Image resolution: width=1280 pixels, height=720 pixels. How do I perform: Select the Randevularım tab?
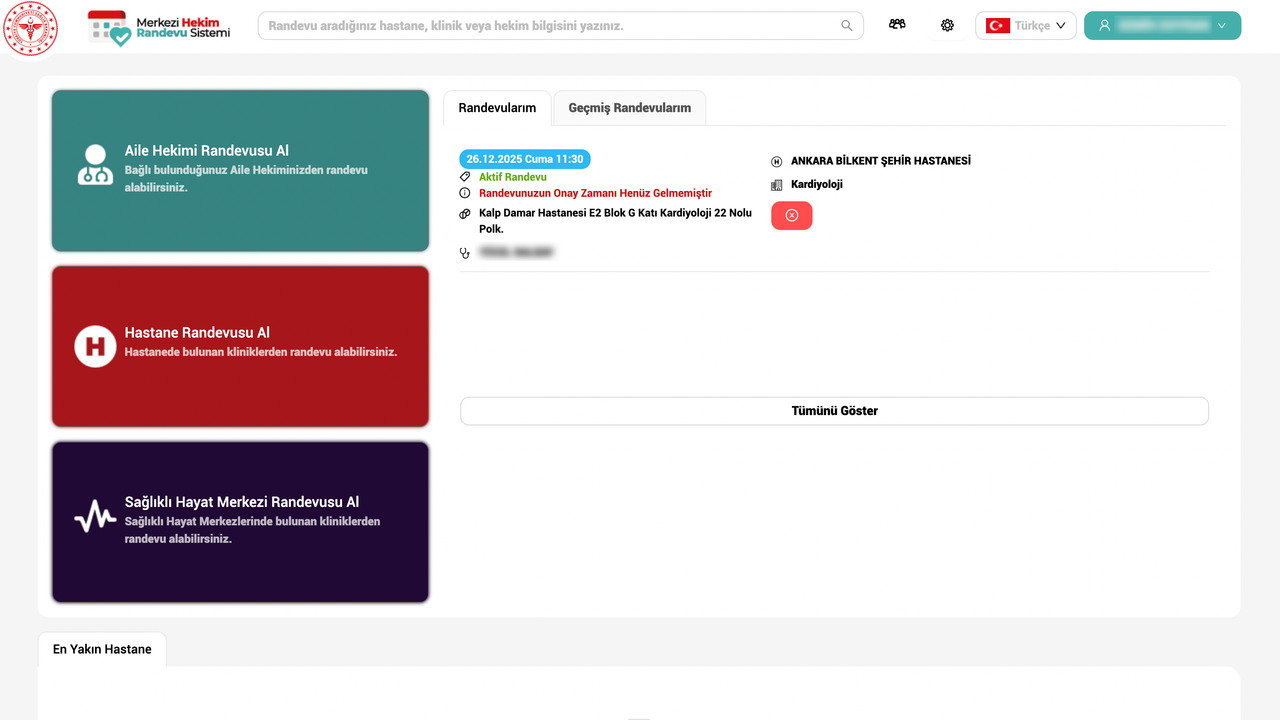497,108
